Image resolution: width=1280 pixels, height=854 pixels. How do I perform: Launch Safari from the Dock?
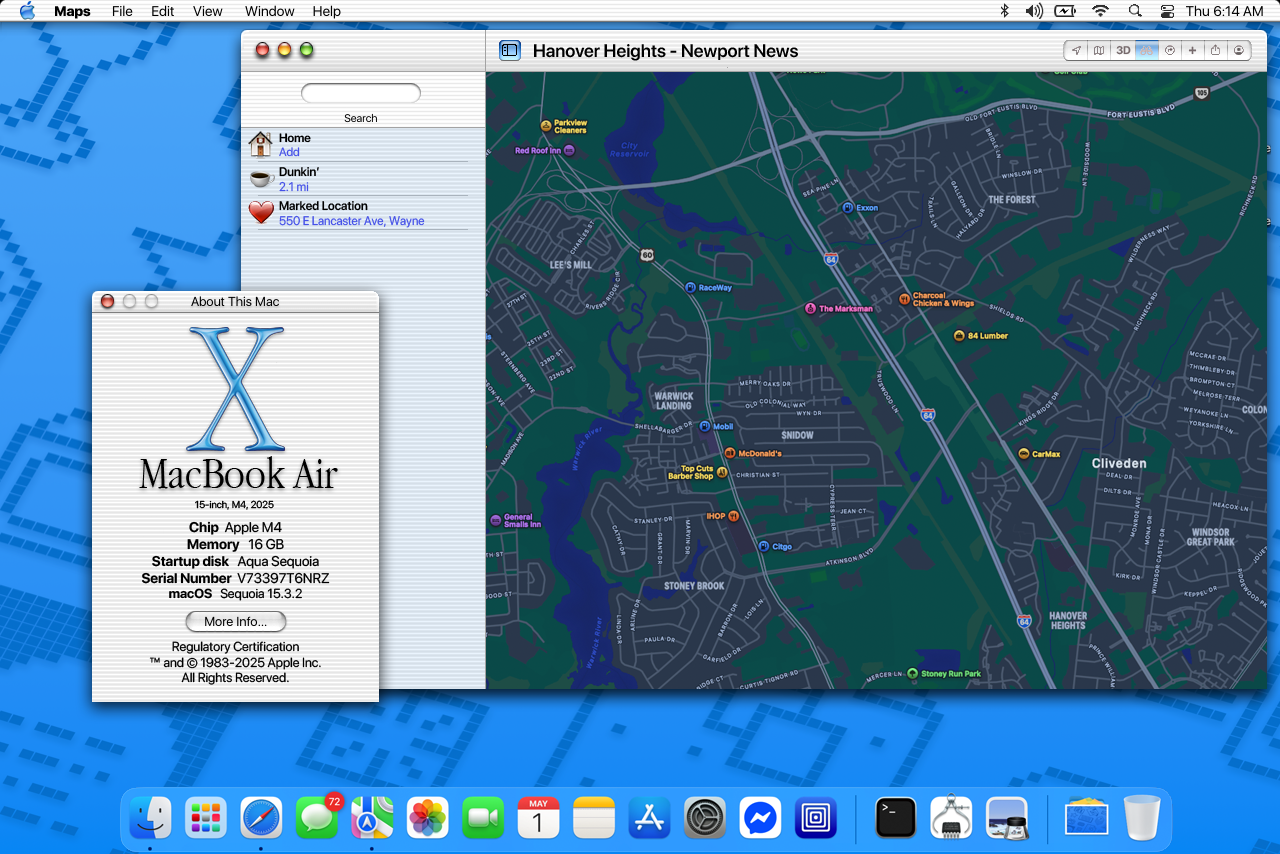click(x=262, y=818)
